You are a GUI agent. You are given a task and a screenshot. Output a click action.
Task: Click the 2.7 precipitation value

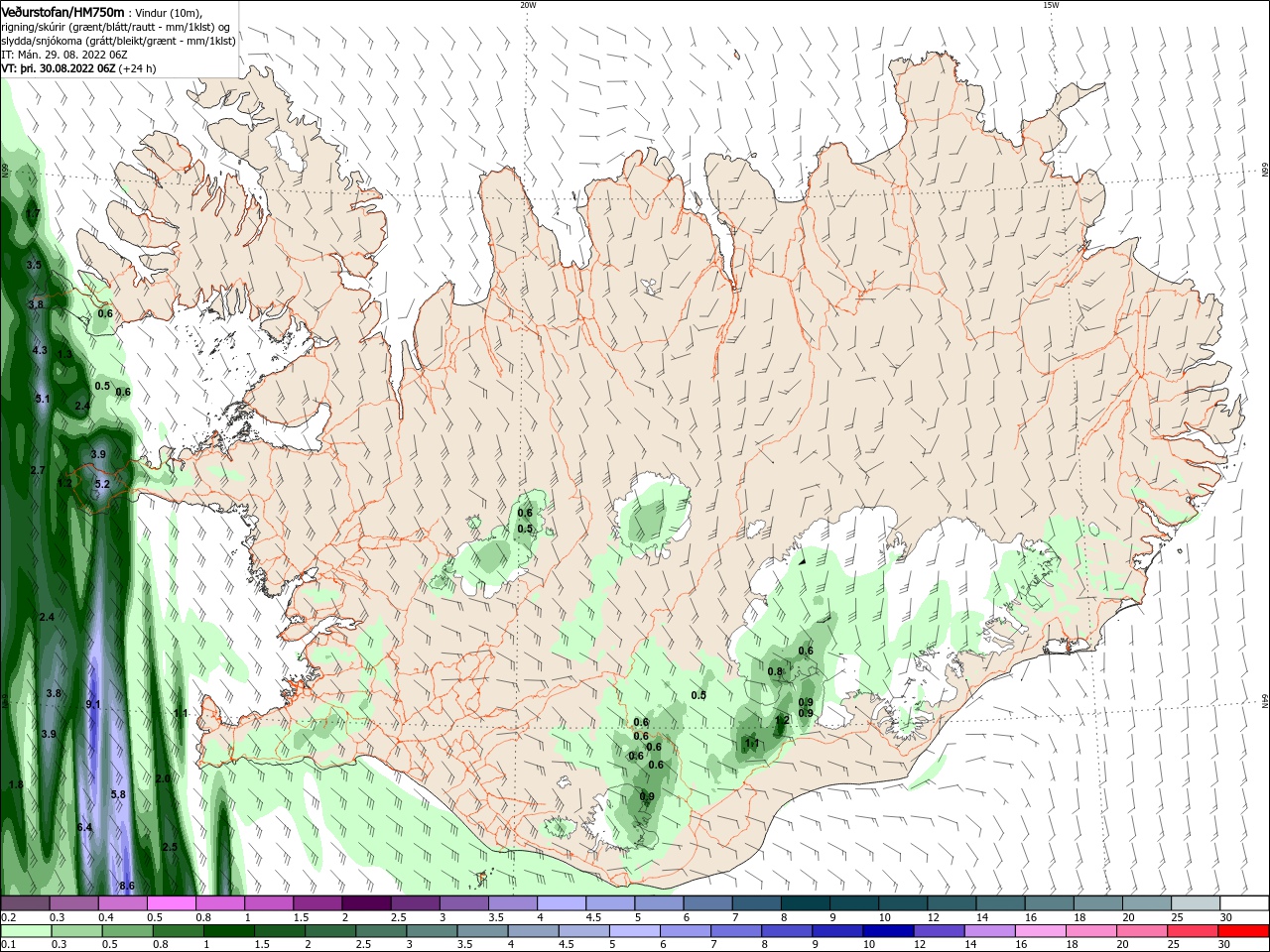coord(38,469)
